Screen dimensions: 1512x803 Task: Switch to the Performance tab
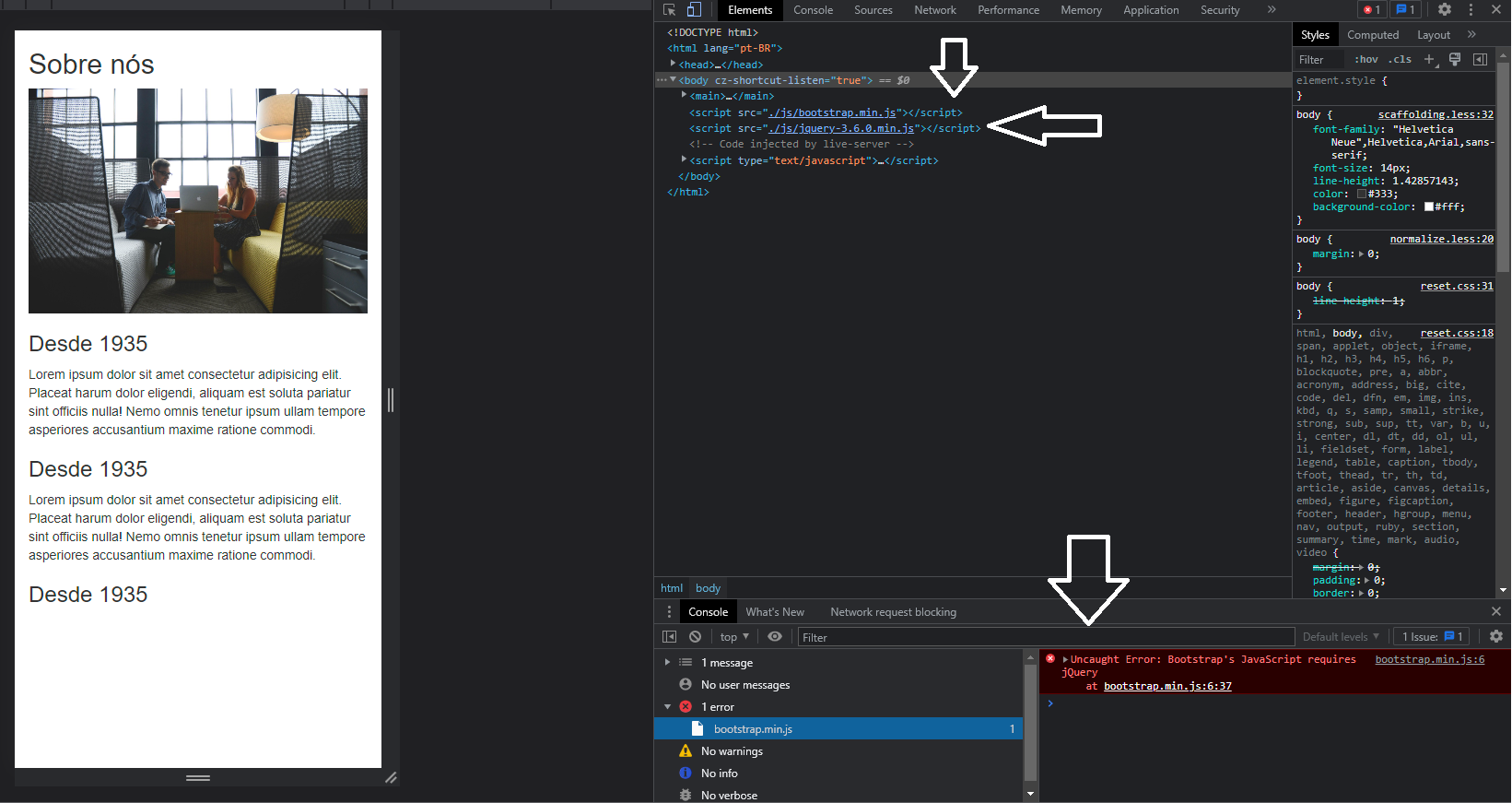1008,10
